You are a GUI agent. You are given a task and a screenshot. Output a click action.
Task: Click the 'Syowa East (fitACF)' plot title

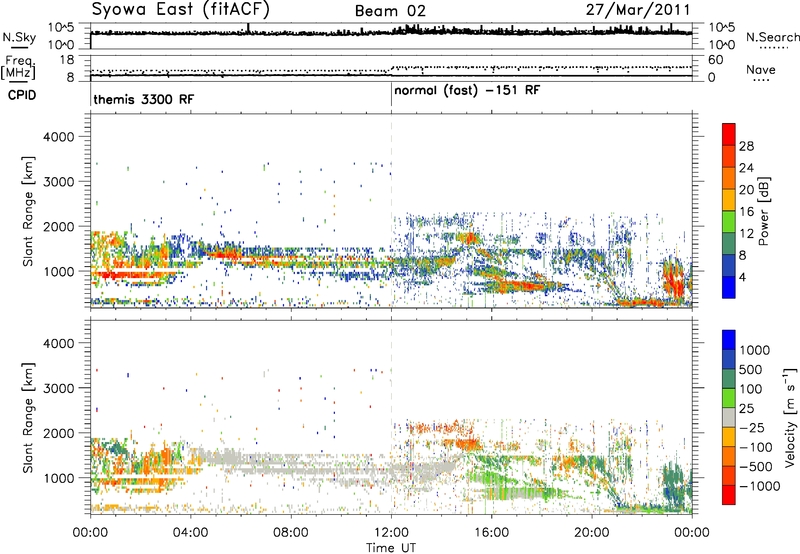pos(181,10)
